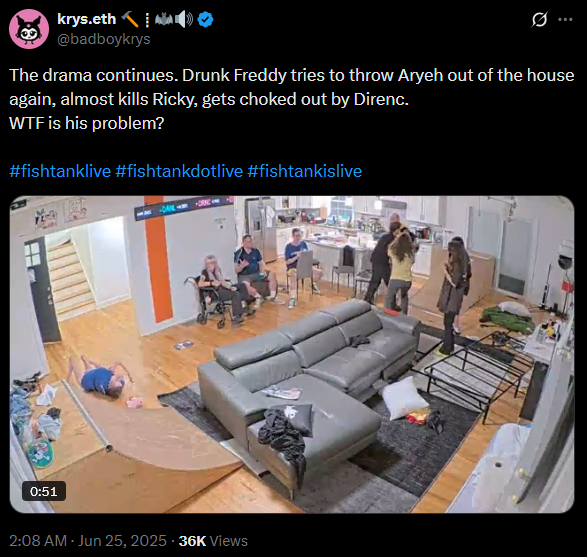Image resolution: width=587 pixels, height=557 pixels.
Task: Click the blue verified badge
Action: tap(205, 19)
